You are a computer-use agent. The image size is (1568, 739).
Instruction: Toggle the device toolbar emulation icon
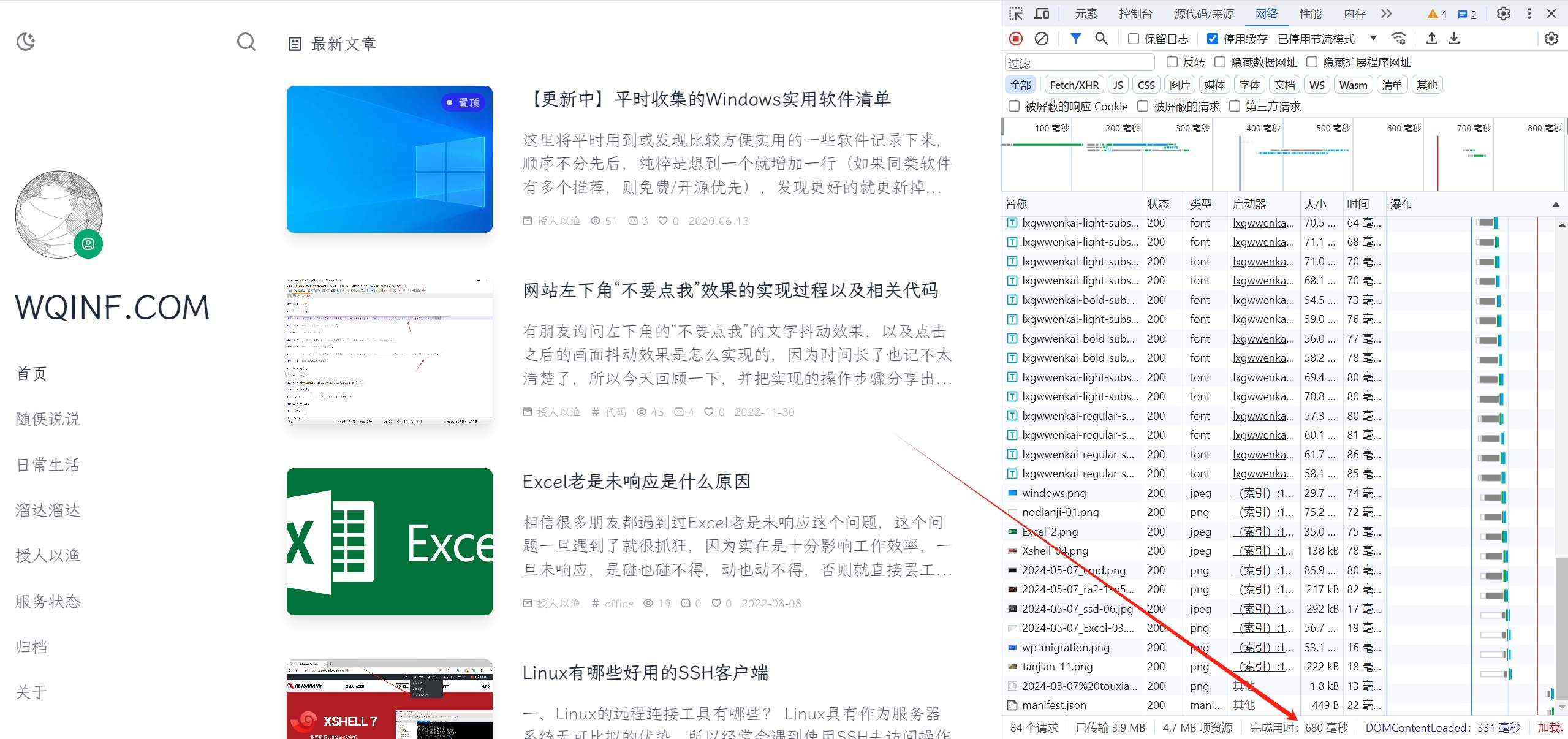[x=1042, y=13]
